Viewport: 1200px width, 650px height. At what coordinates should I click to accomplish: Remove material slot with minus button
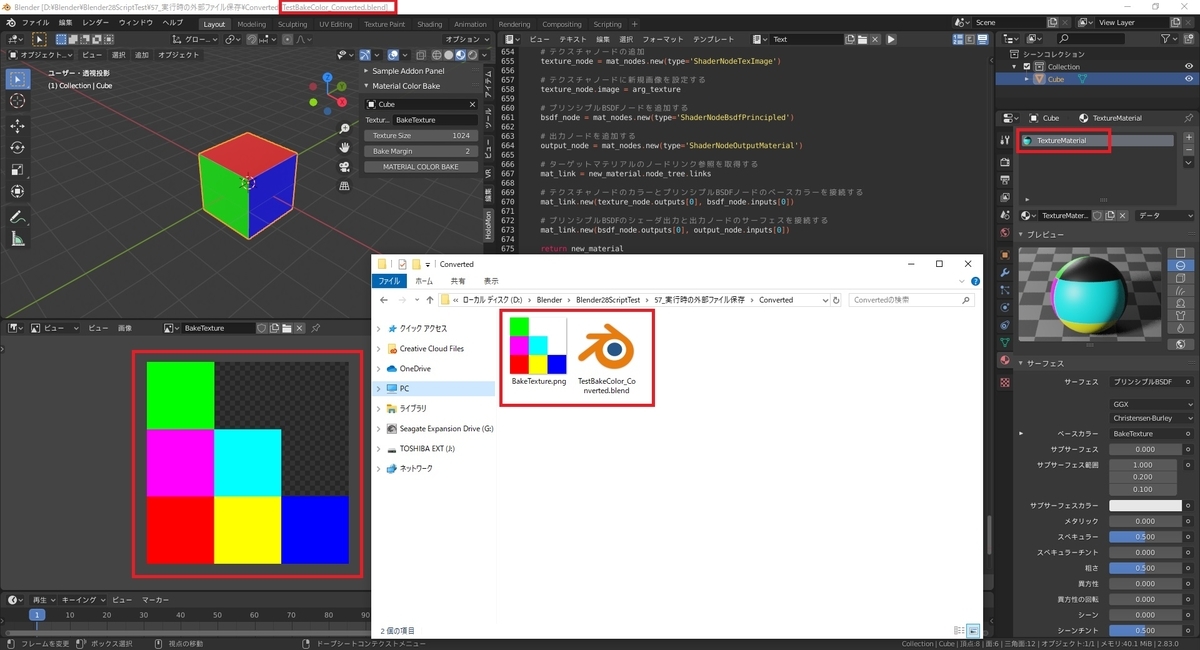click(x=1188, y=150)
